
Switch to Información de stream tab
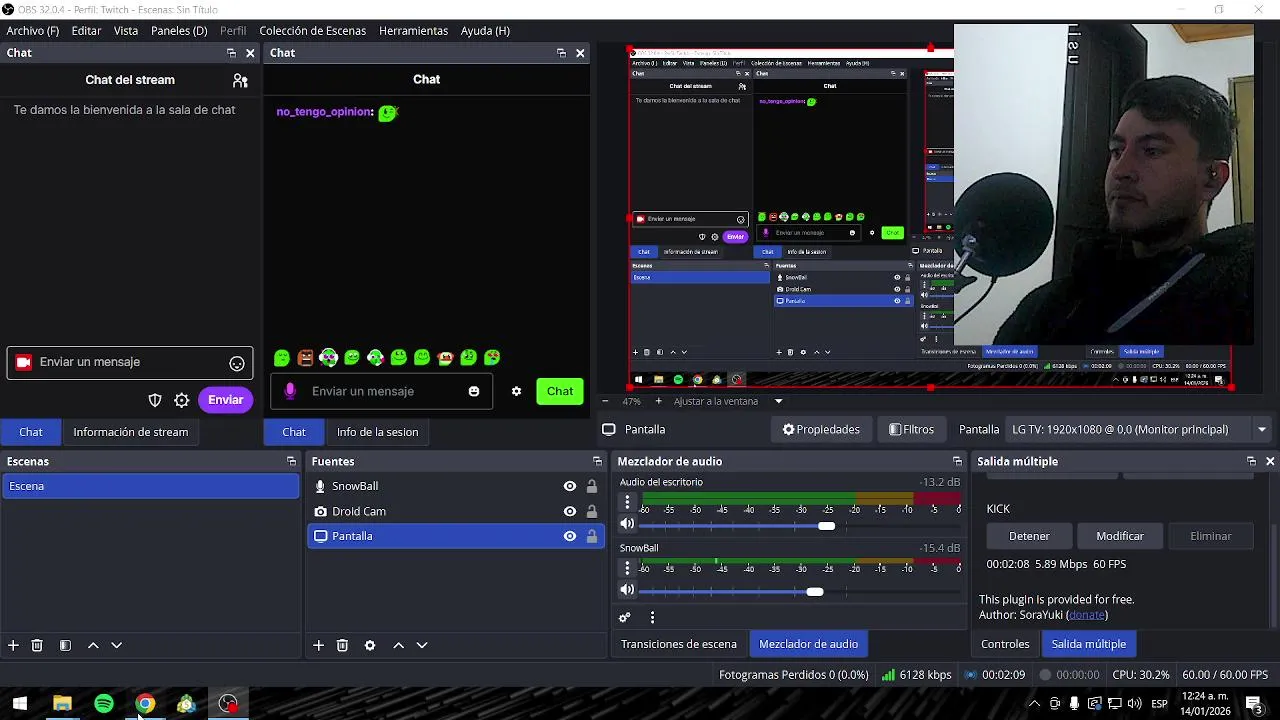pyautogui.click(x=130, y=432)
